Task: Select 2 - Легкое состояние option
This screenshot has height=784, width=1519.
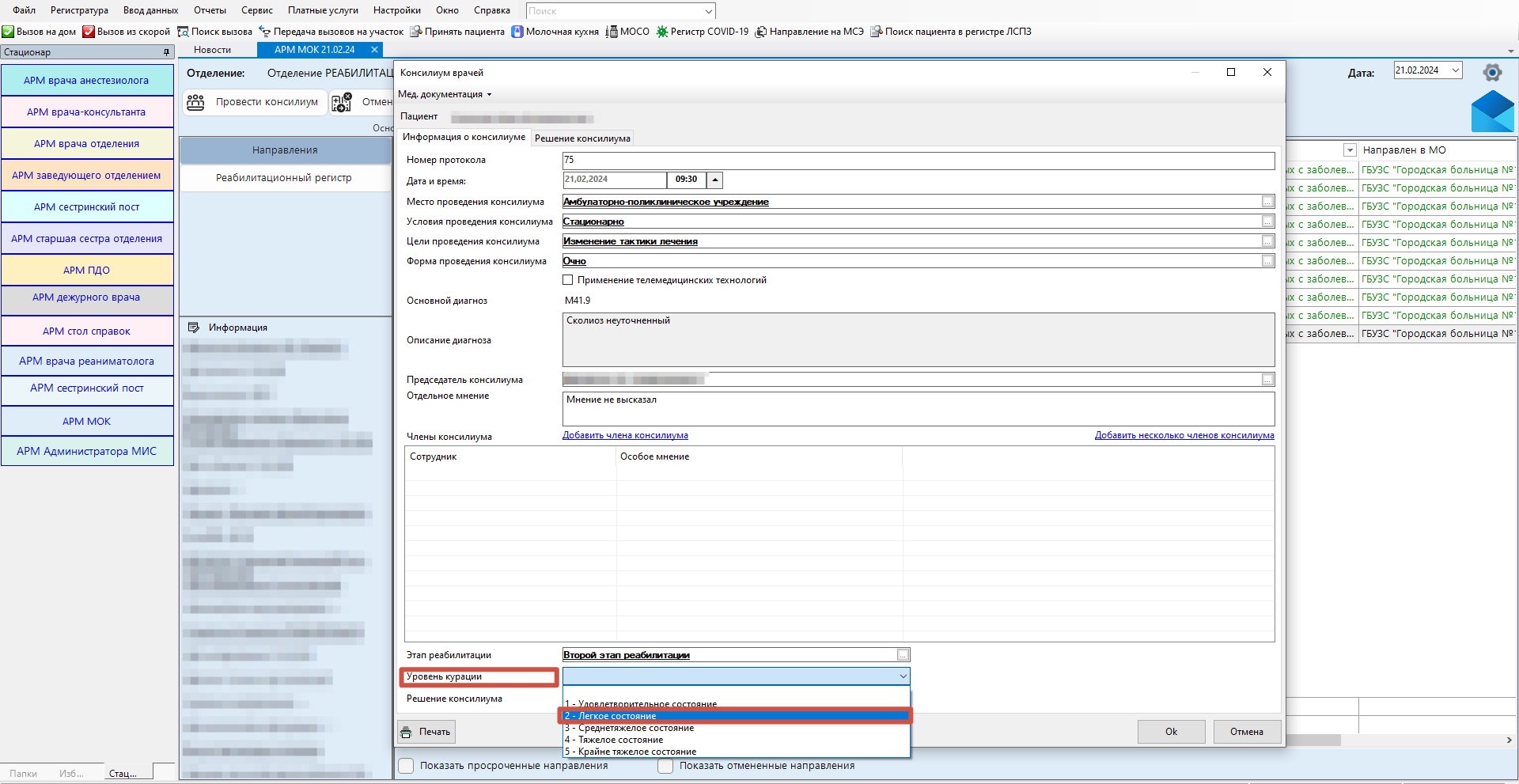Action: point(737,716)
